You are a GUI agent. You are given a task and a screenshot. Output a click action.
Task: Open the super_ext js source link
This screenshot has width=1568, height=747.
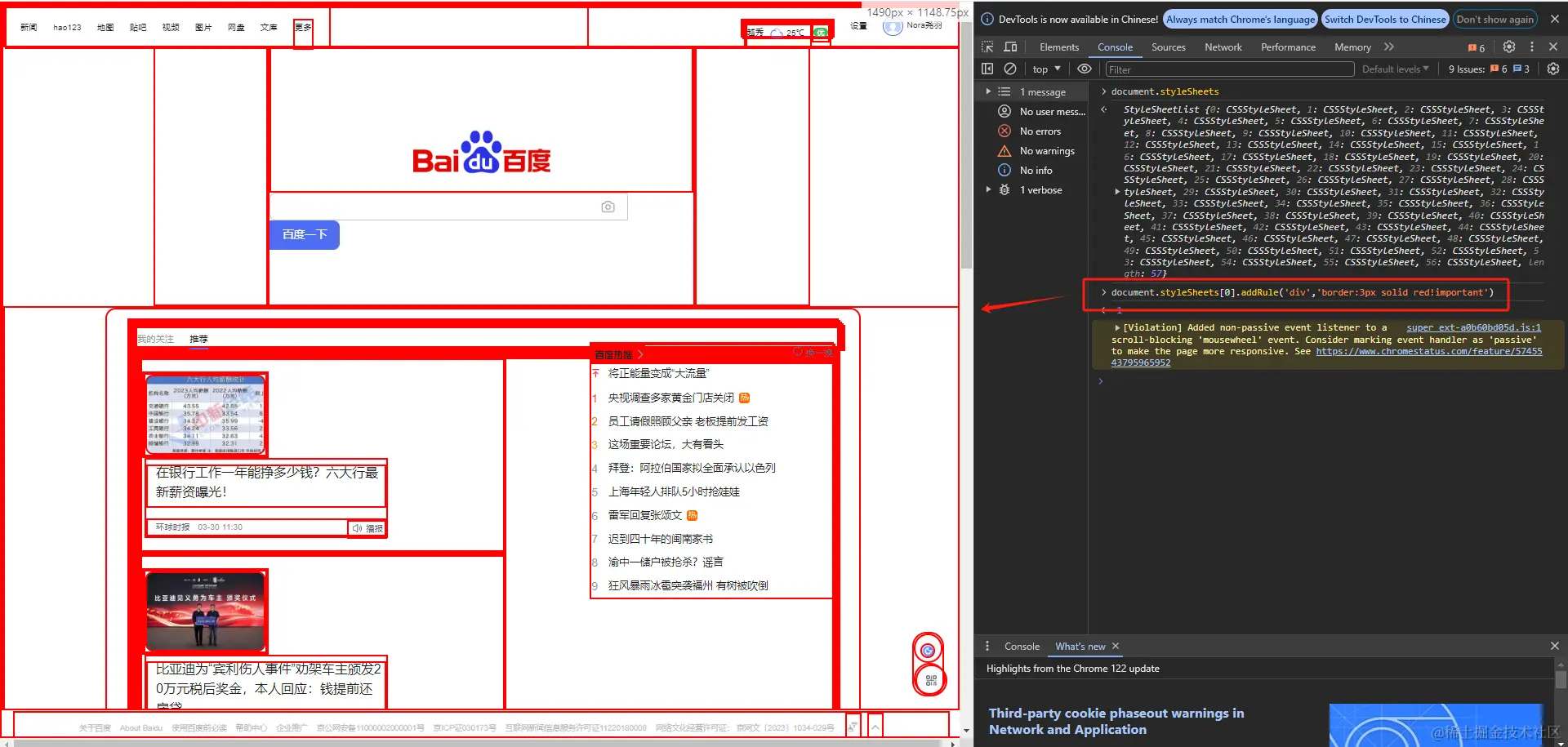coord(1473,327)
